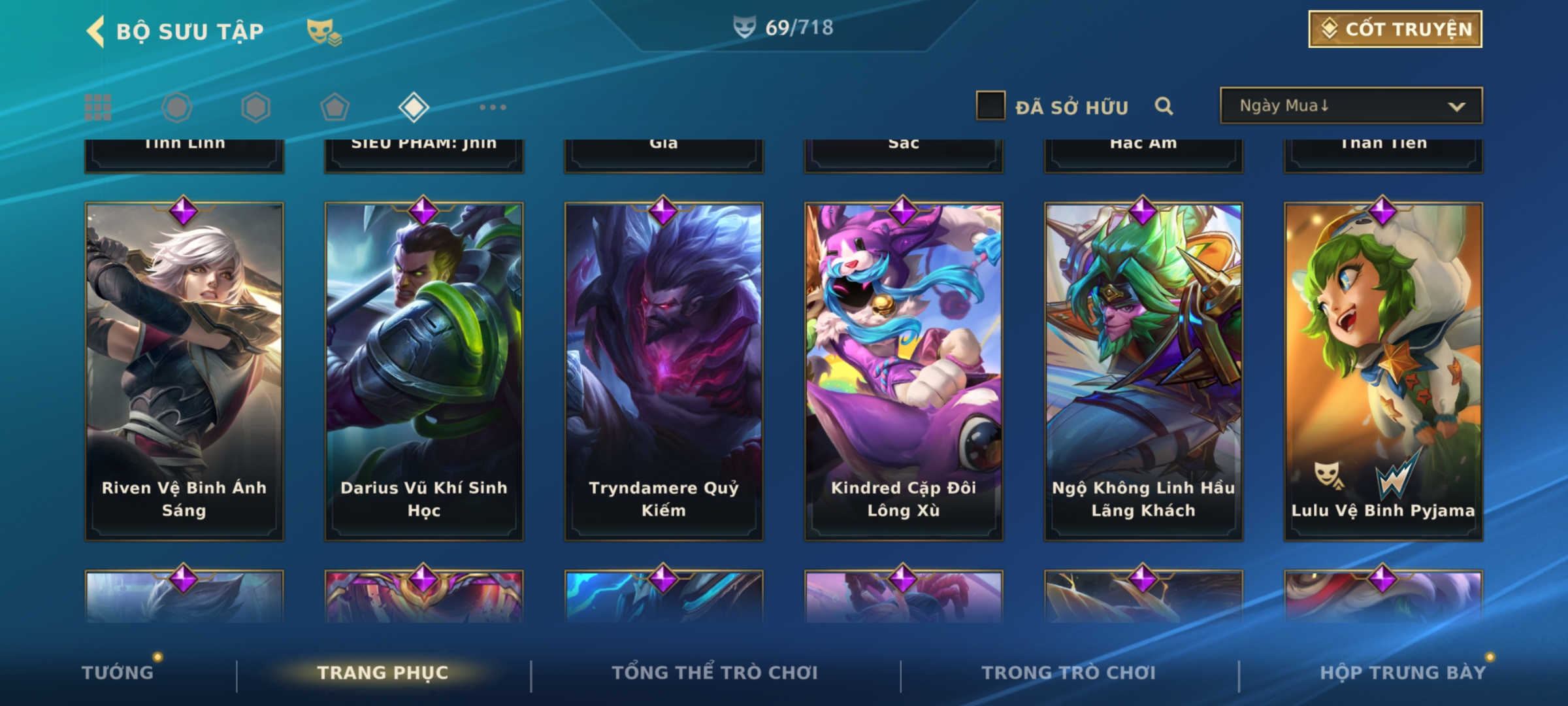
Task: Open the mask and coins icon
Action: click(x=324, y=32)
